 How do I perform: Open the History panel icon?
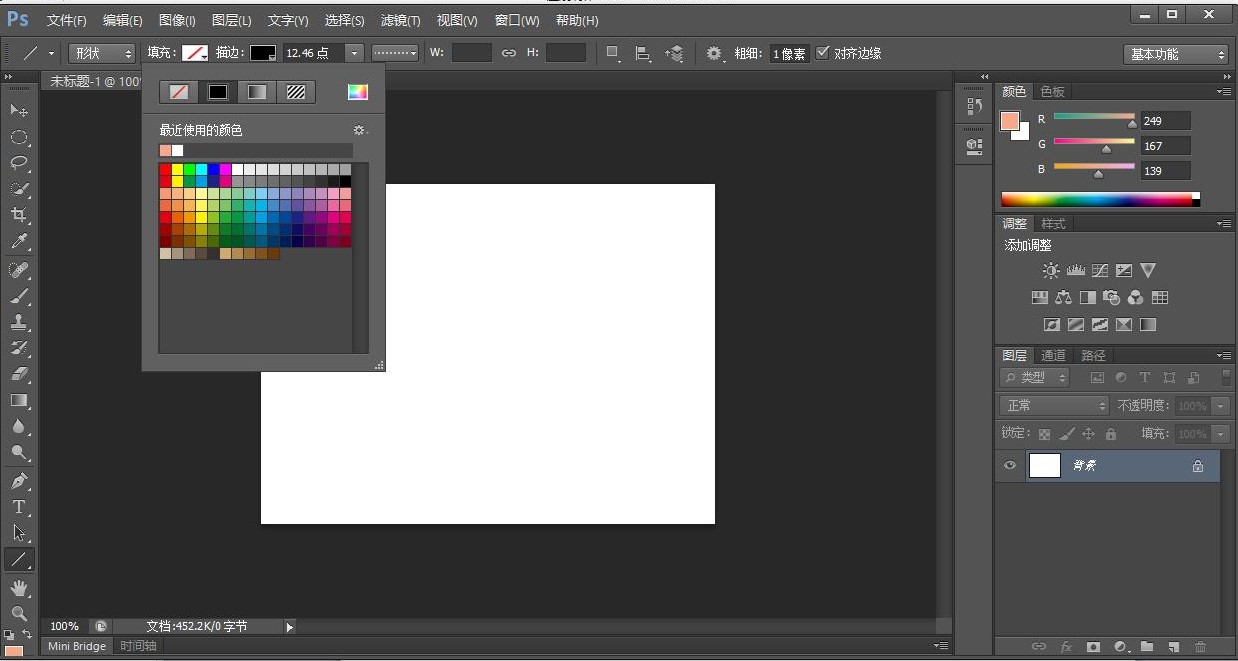point(974,106)
